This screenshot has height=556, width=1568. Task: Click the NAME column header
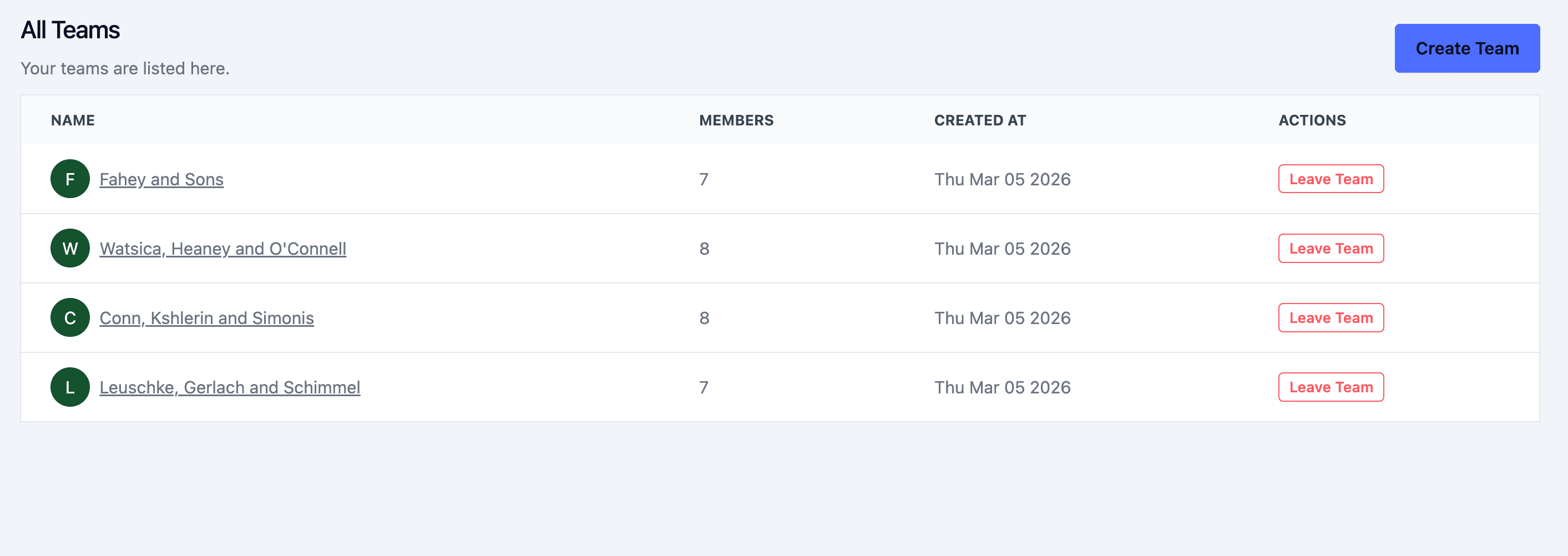pyautogui.click(x=73, y=120)
